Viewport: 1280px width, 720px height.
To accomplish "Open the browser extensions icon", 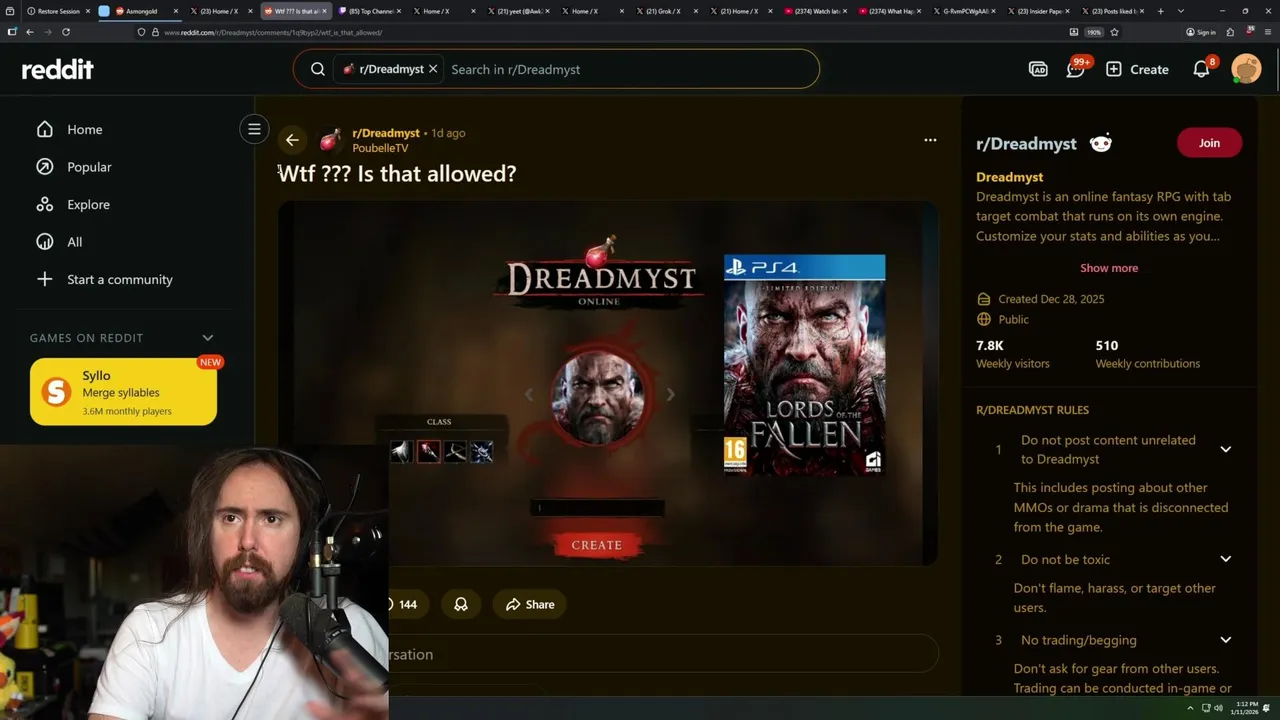I will click(1230, 32).
